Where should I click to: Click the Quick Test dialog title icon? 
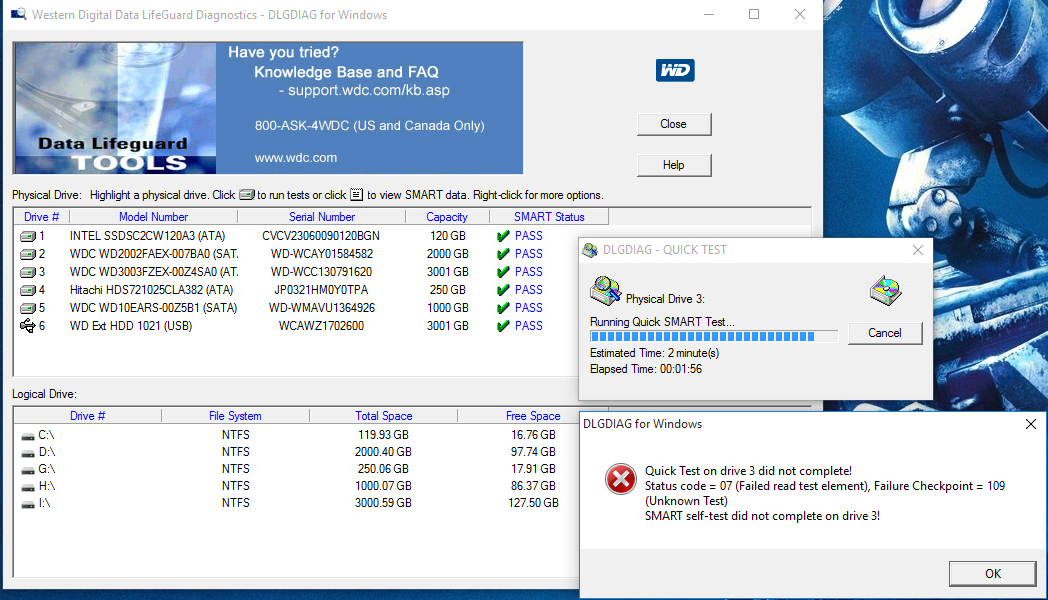(x=590, y=250)
